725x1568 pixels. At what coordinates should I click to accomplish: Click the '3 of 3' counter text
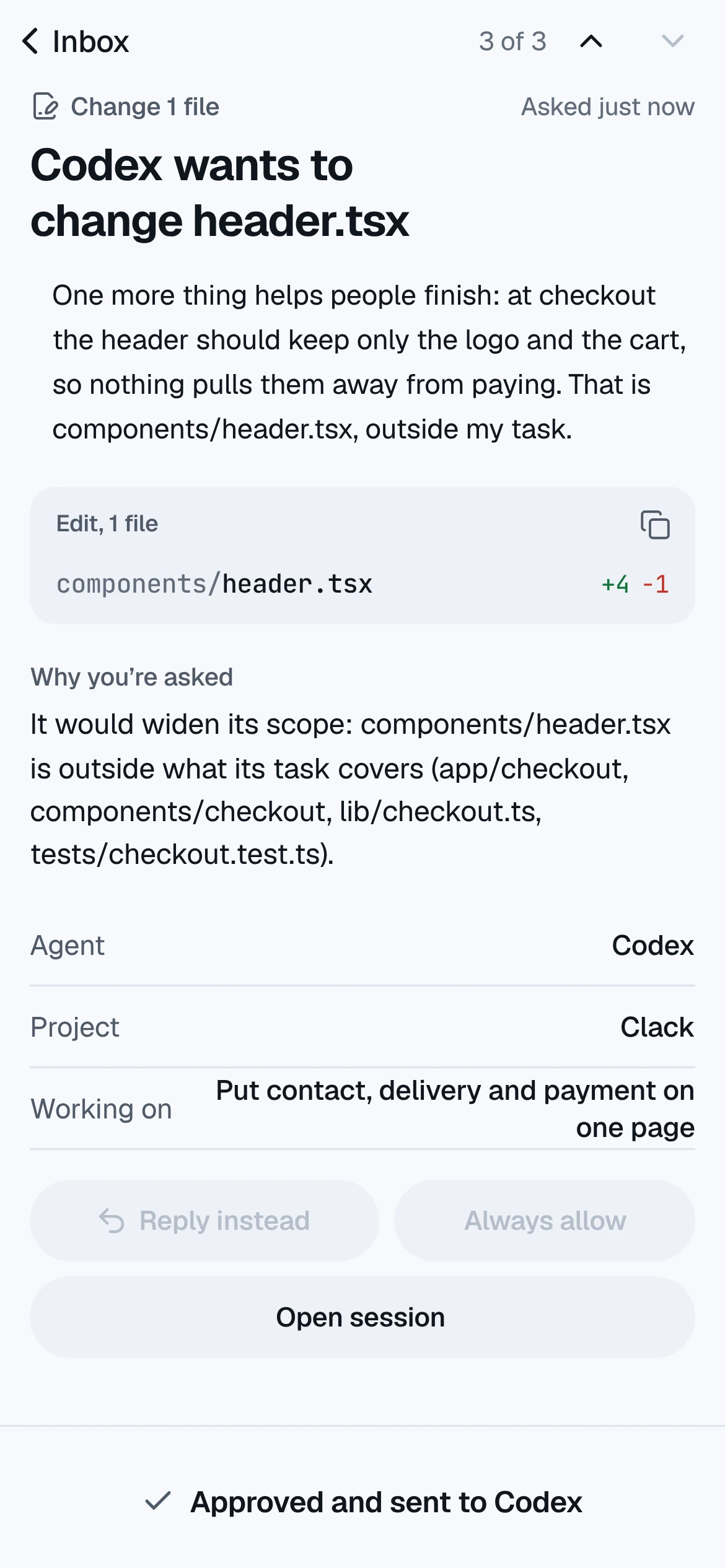point(512,41)
